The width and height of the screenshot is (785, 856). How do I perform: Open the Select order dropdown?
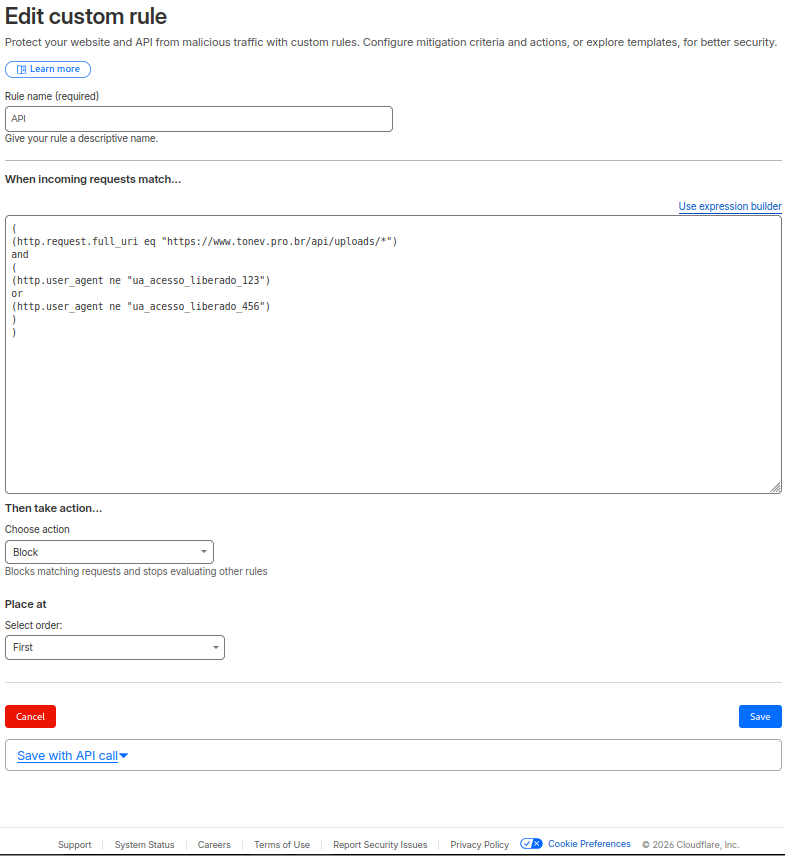(x=115, y=647)
